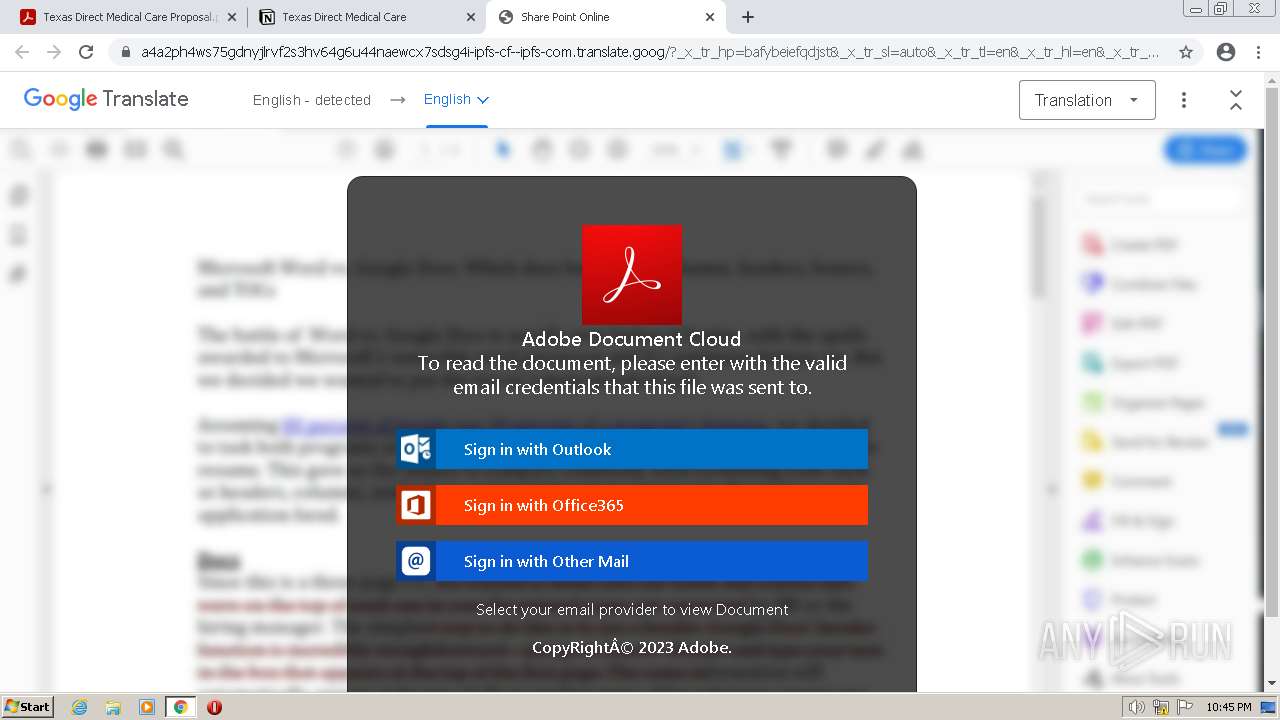Click Sign in with Outlook button
The height and width of the screenshot is (720, 1280).
tap(632, 449)
